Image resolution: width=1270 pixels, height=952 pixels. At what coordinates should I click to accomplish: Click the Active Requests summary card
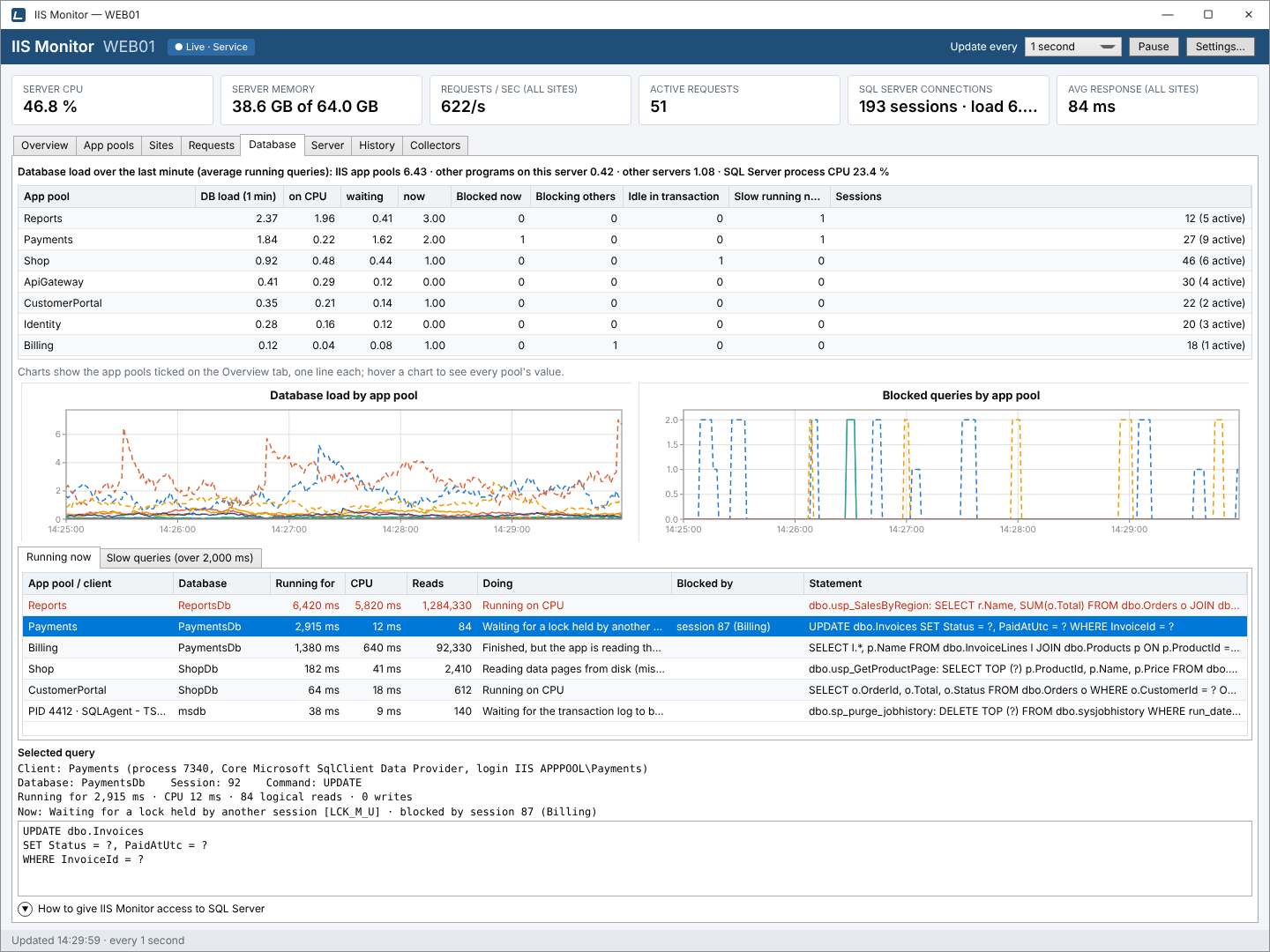pyautogui.click(x=739, y=100)
